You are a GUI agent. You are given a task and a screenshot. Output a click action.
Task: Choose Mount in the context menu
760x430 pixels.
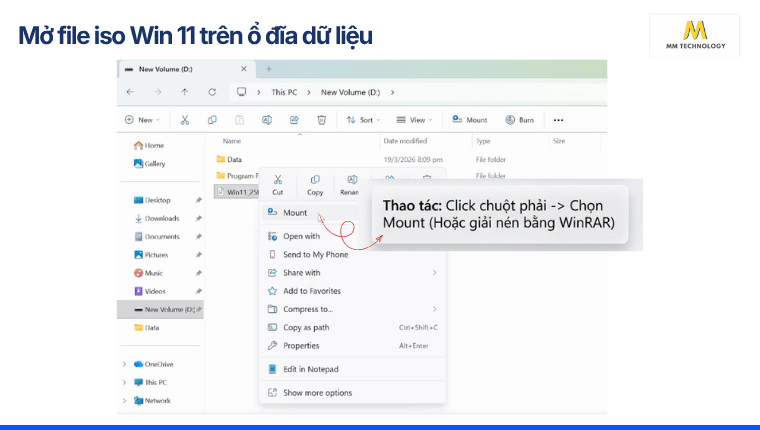click(x=310, y=212)
